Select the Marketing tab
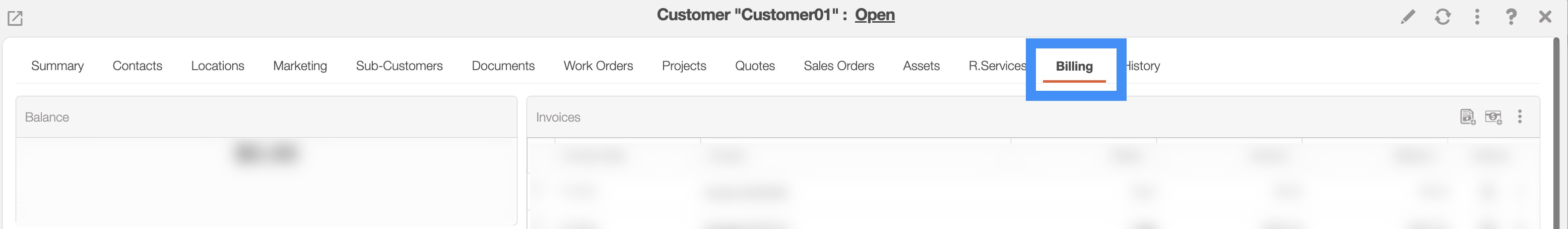1568x229 pixels. [299, 66]
